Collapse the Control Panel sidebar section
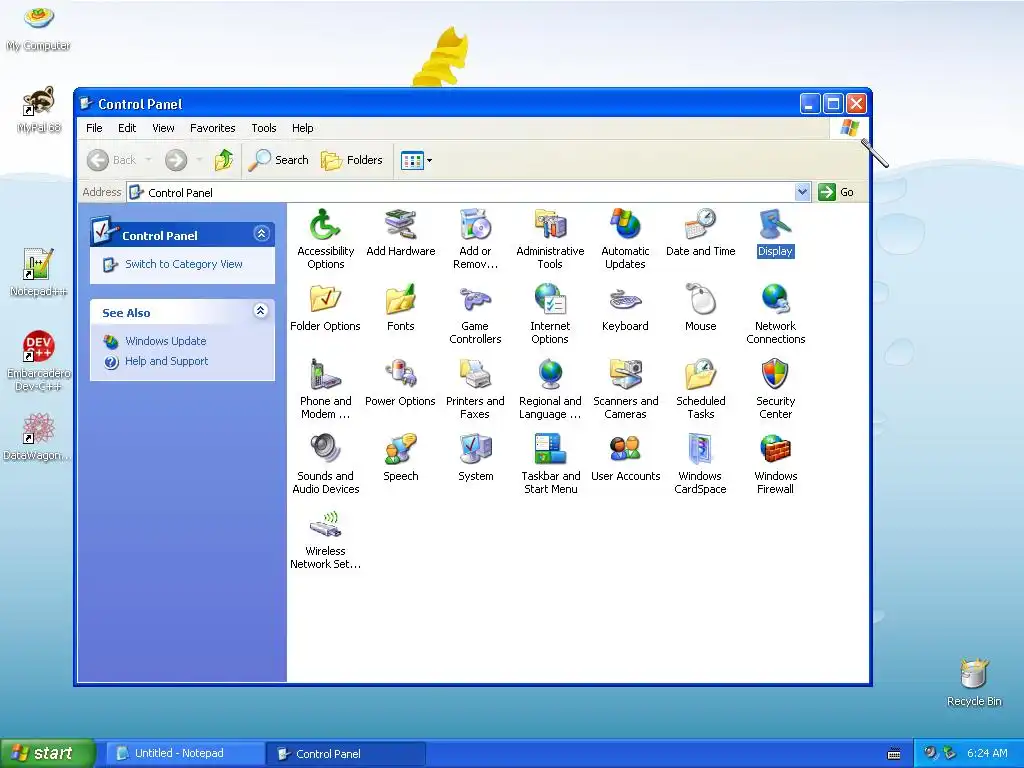Screen dimensions: 1024x768 261,234
